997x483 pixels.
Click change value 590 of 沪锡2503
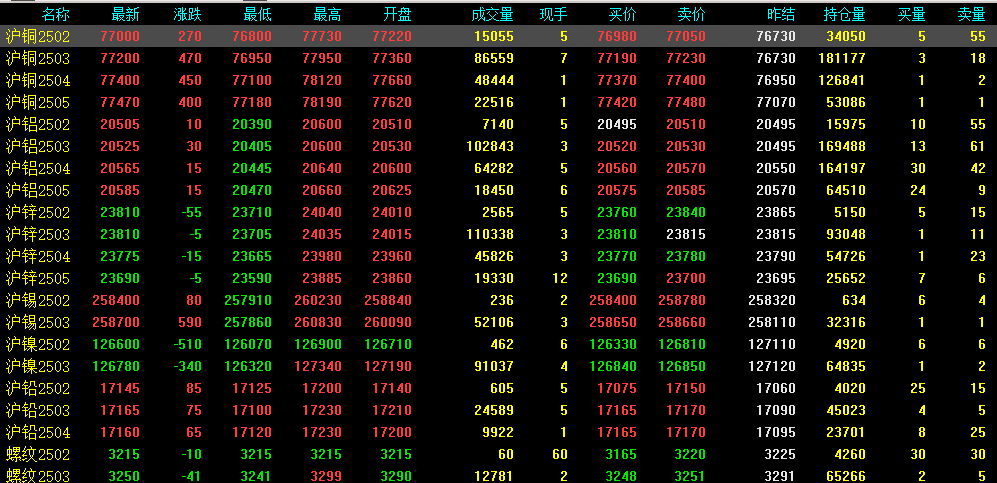[x=190, y=322]
